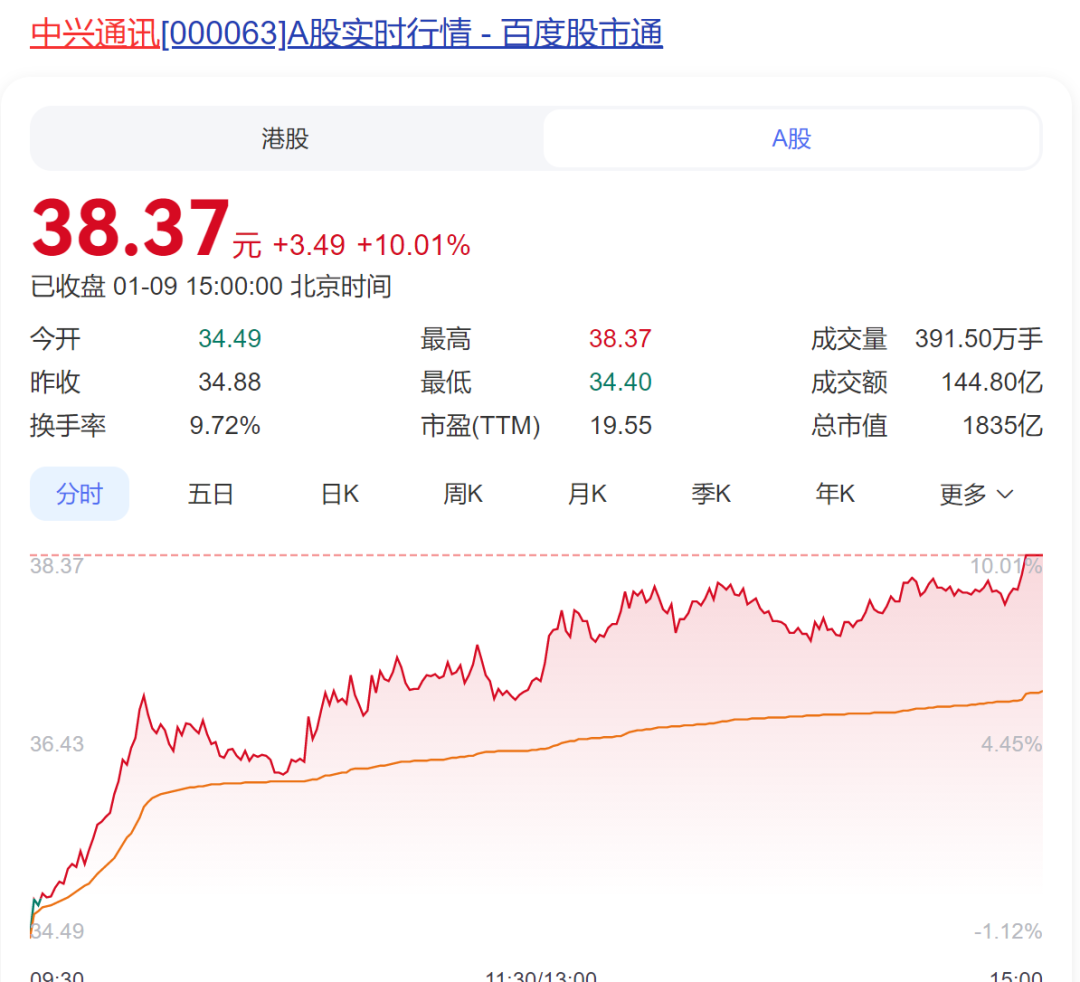
Task: Click the -1.12% axis label
Action: [1008, 931]
